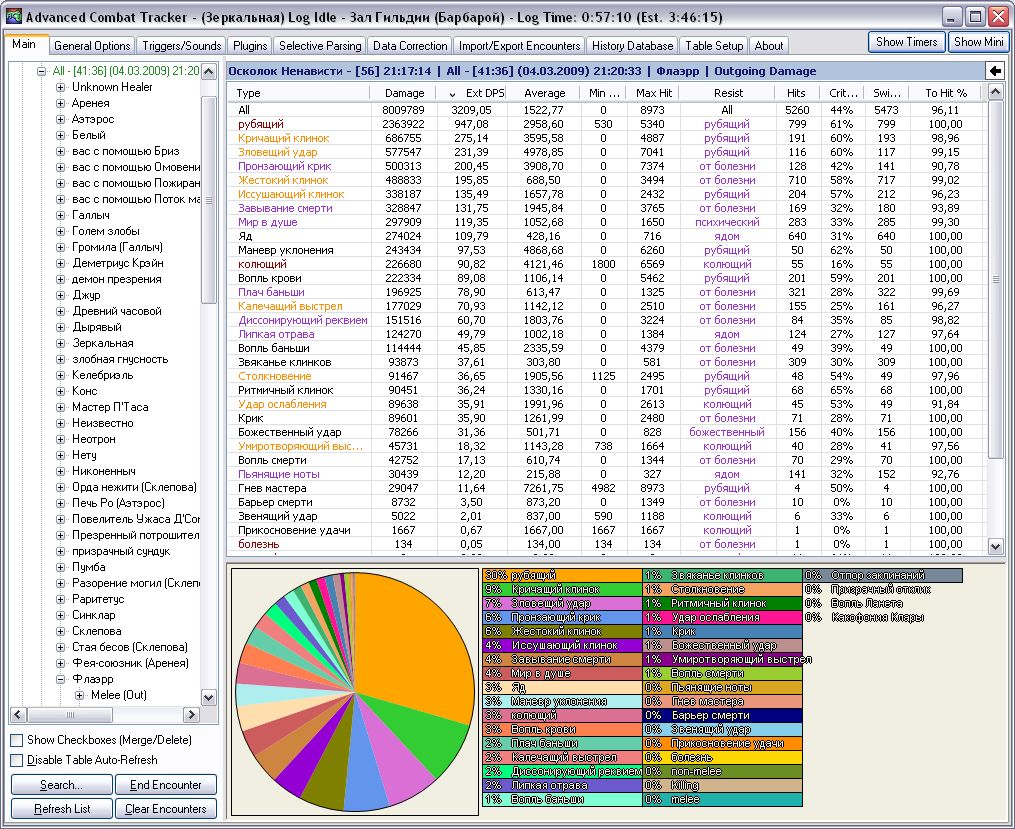Collapse the All [41:36] encounter node

tap(41, 71)
